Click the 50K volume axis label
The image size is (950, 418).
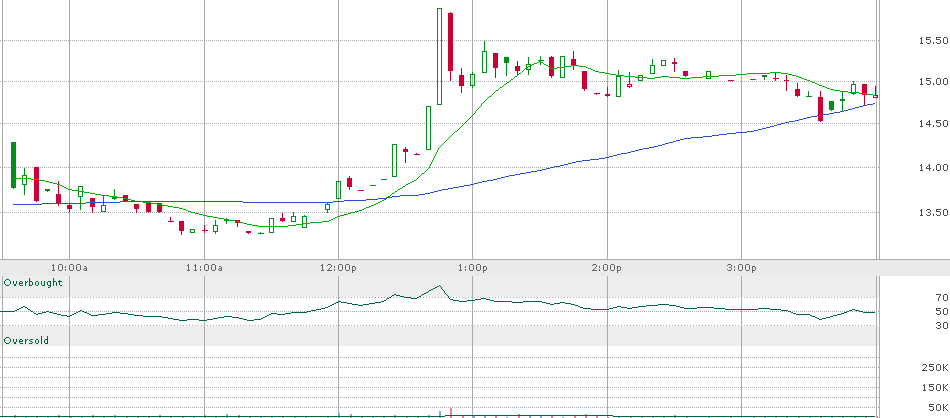(938, 407)
